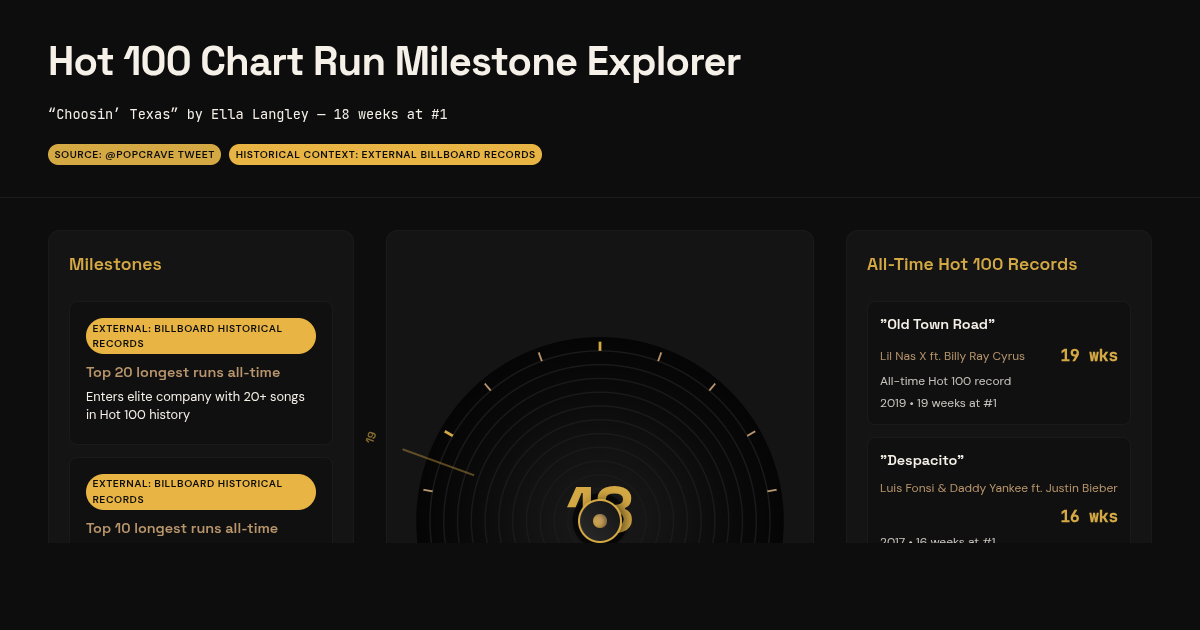Click the "2019 • 19 weeks at #1" line
The width and height of the screenshot is (1200, 630).
[x=938, y=403]
